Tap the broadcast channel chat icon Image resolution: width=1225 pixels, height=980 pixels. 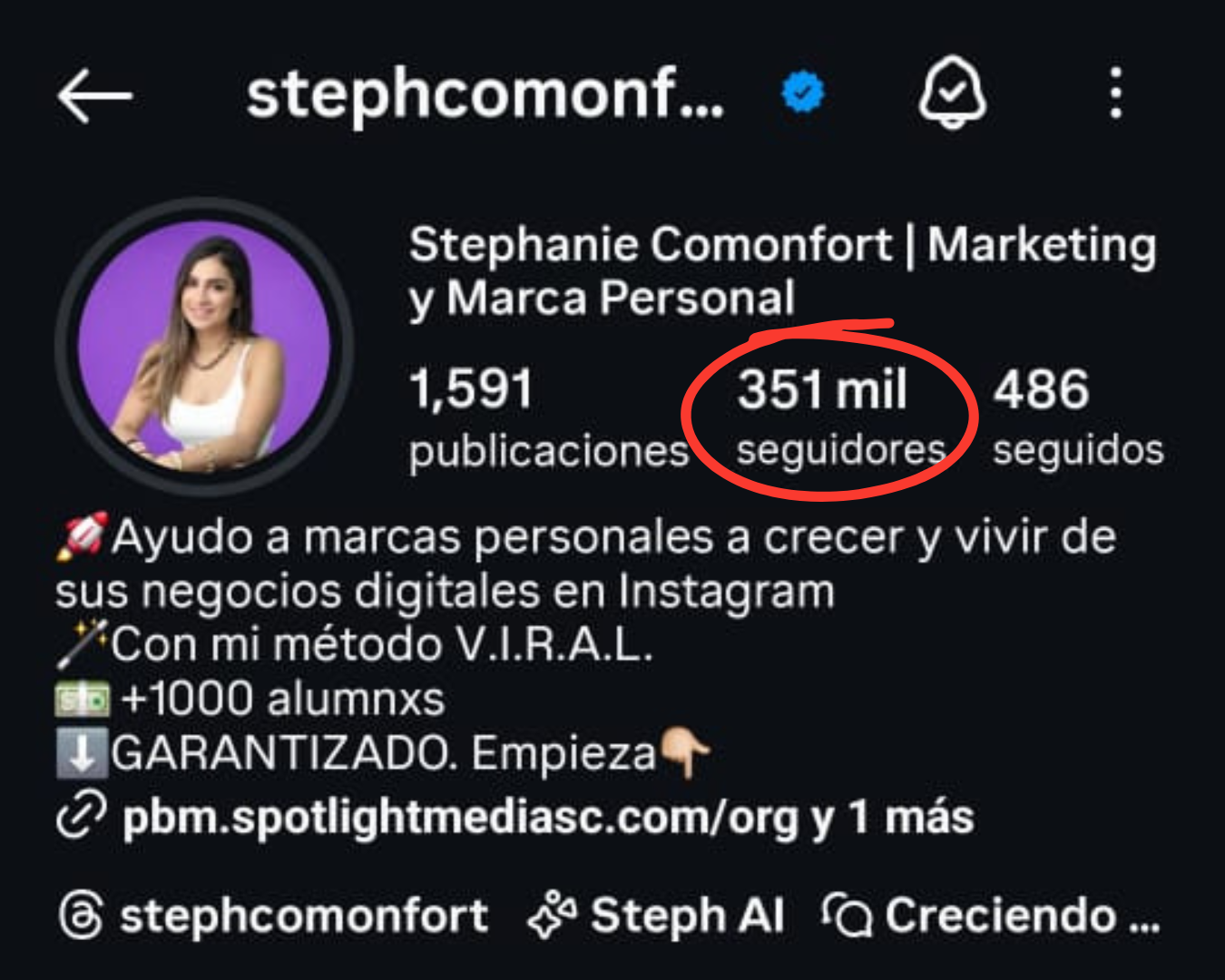coord(847,915)
